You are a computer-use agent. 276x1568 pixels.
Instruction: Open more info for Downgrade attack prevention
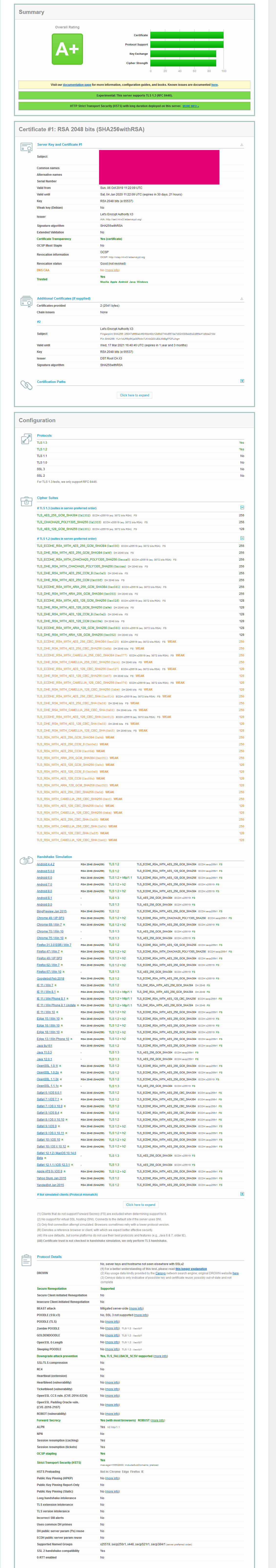click(161, 1356)
